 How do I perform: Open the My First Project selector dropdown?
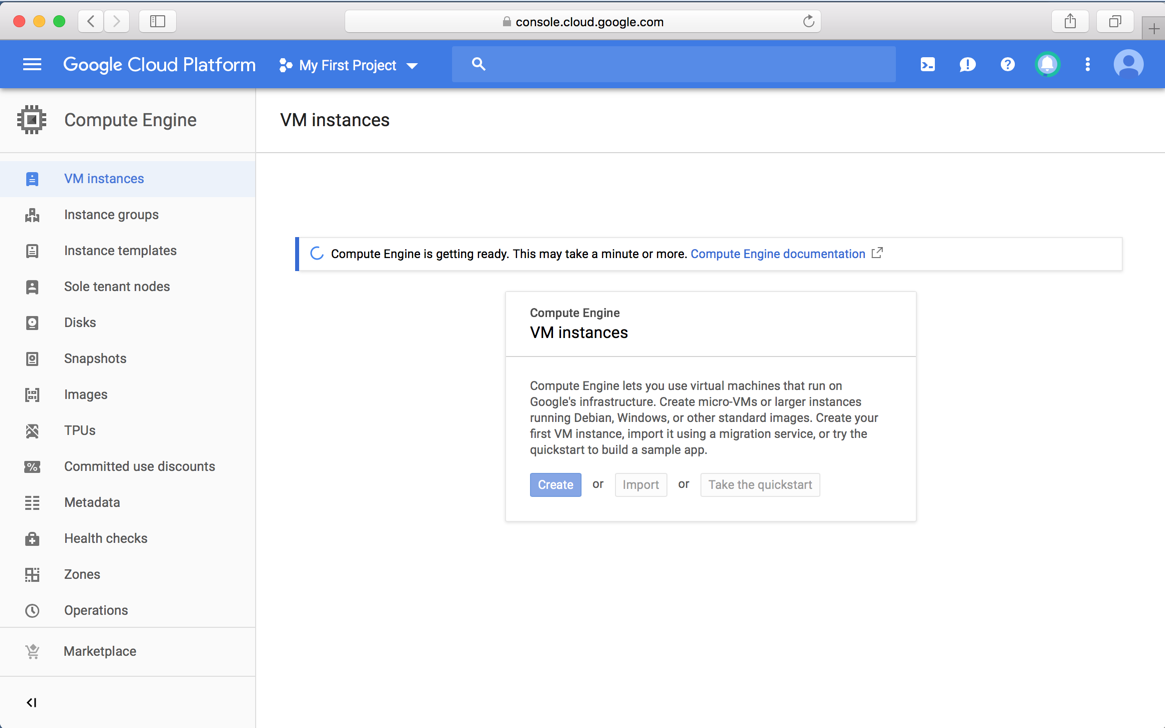tap(348, 65)
